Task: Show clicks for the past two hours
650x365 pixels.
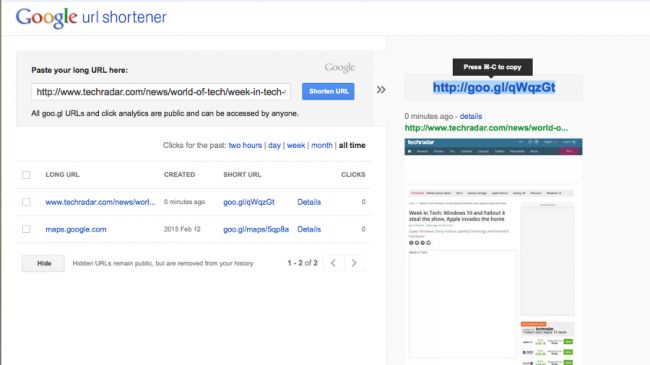Action: tap(245, 145)
